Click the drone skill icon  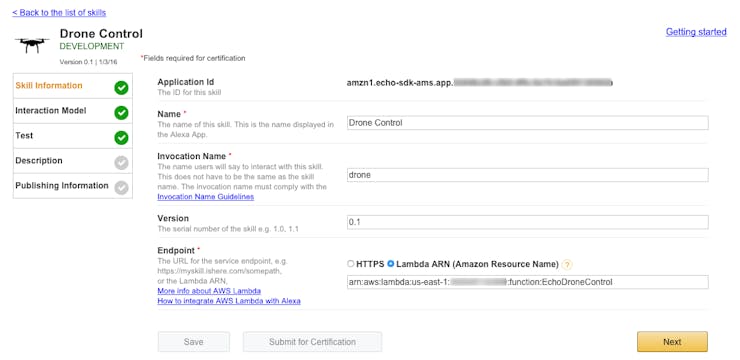coord(32,45)
